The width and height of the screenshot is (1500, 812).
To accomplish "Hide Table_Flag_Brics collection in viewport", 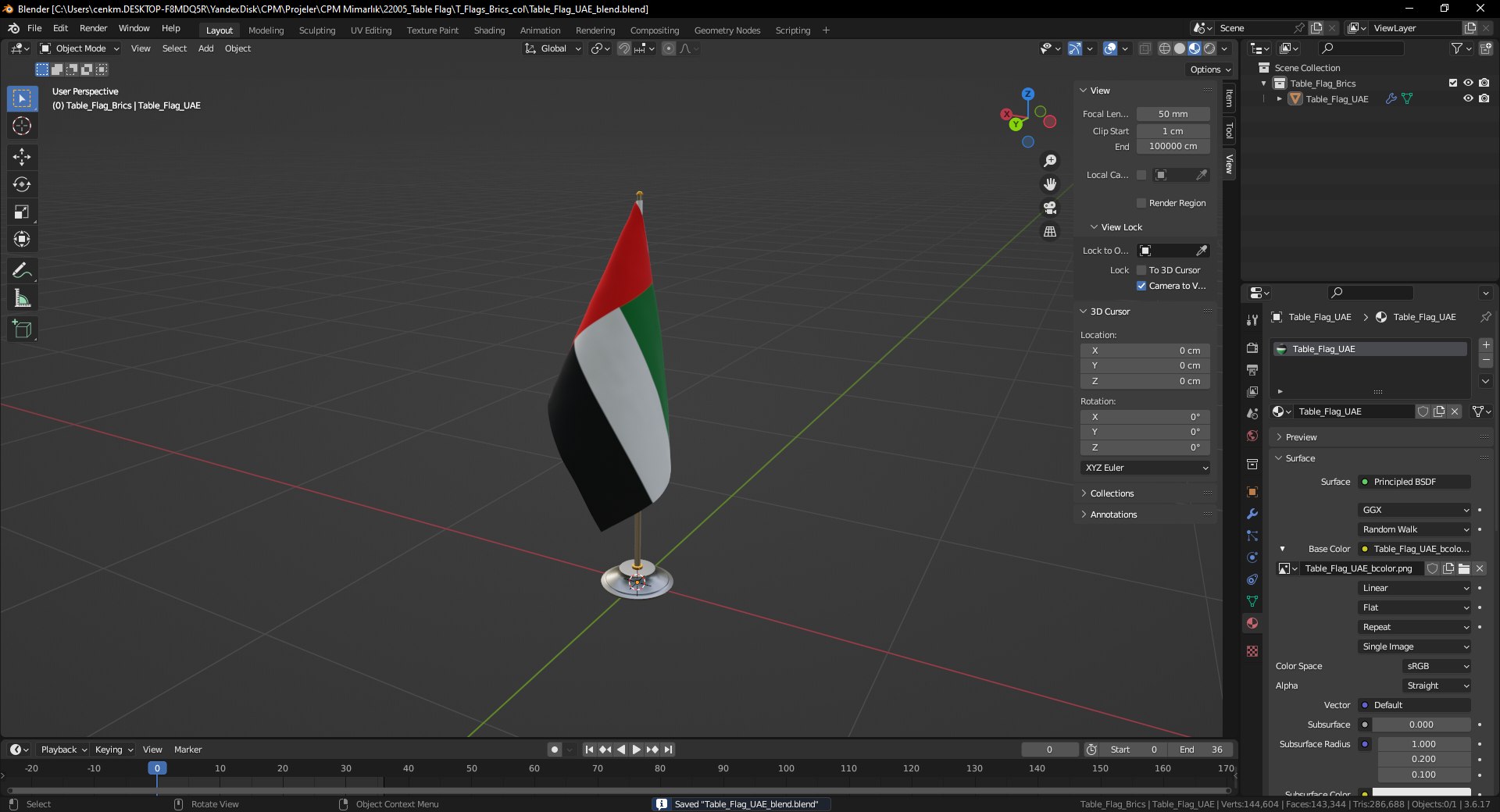I will 1468,83.
